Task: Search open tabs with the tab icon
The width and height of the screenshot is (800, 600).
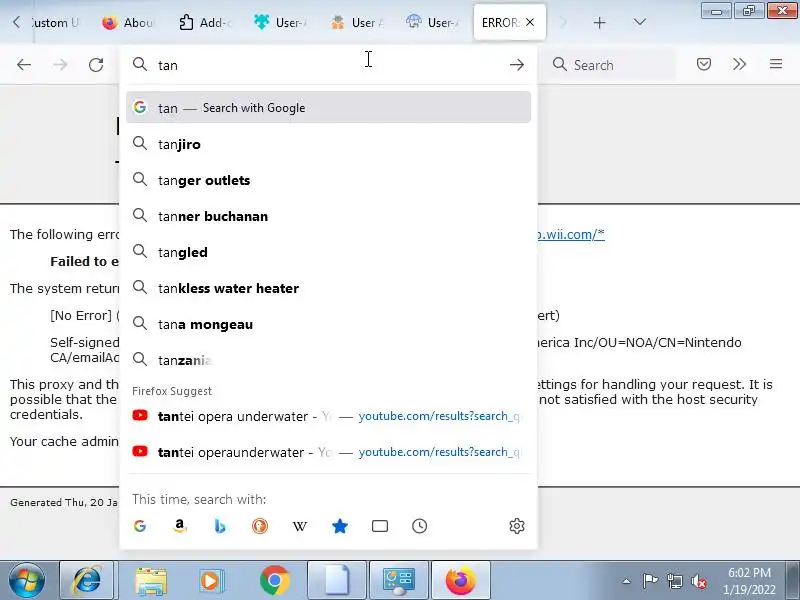Action: [x=380, y=526]
